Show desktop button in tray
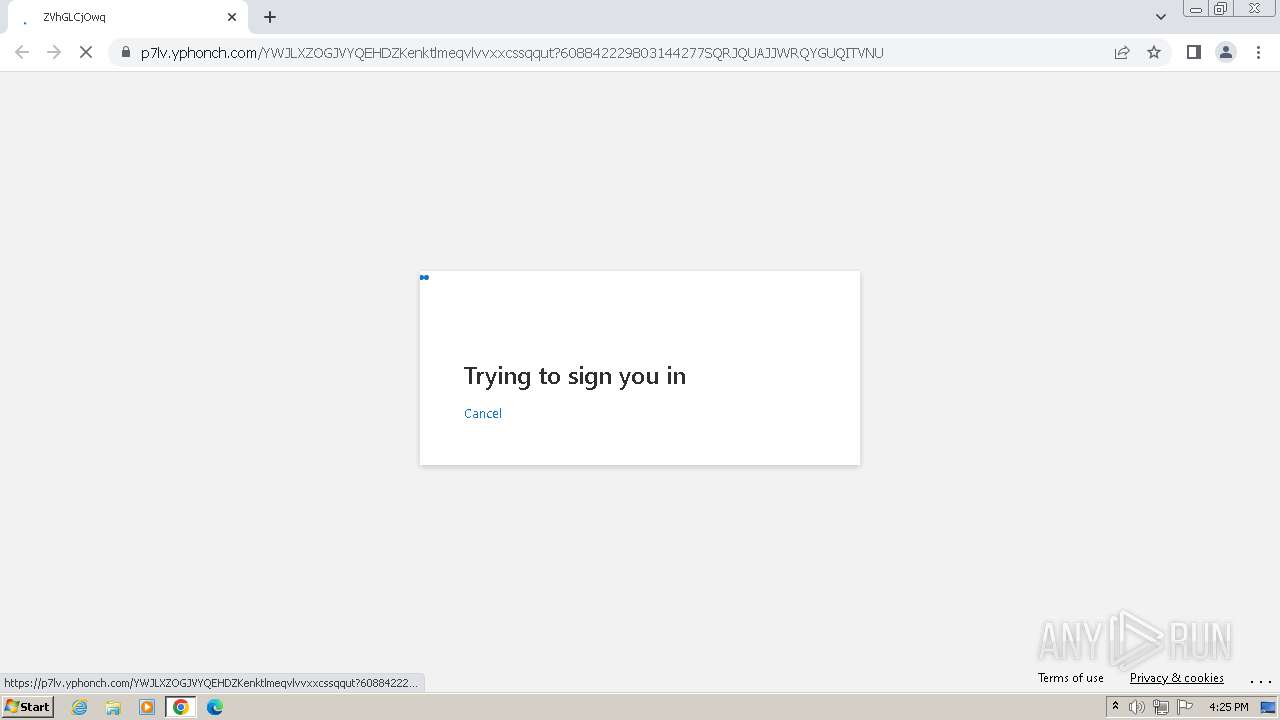This screenshot has width=1280, height=720. 1268,707
